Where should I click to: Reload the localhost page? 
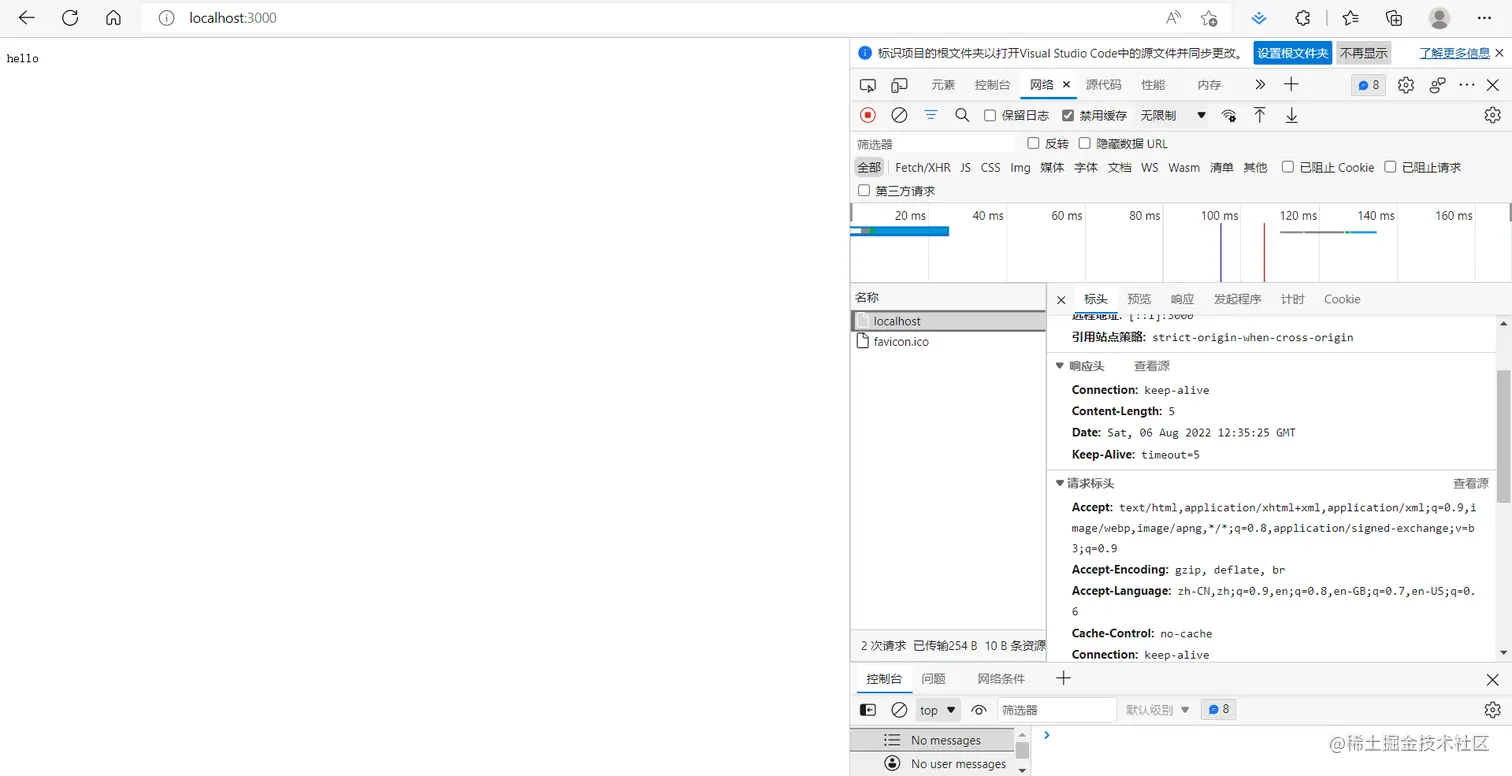(x=70, y=18)
